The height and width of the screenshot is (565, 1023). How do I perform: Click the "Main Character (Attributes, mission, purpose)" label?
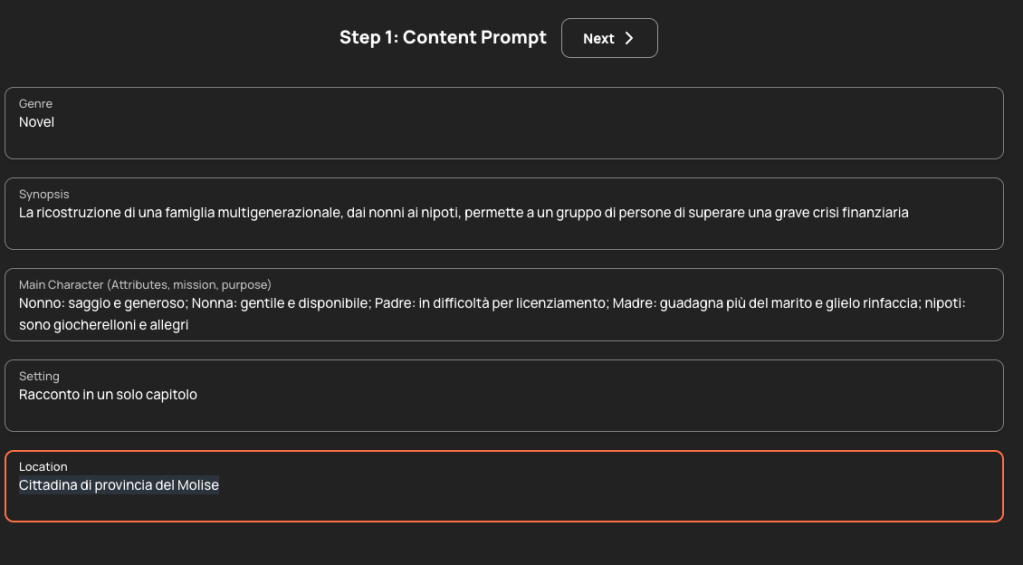point(145,285)
